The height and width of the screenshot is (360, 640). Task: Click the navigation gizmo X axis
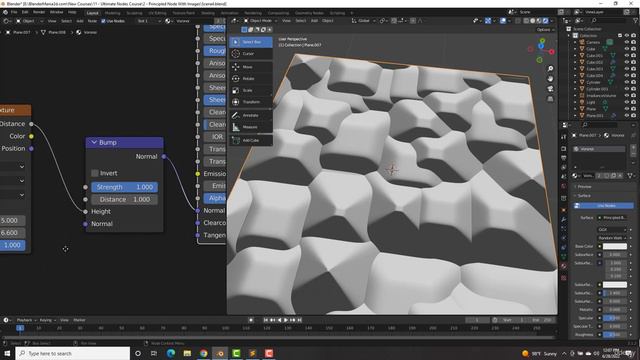tap(551, 52)
